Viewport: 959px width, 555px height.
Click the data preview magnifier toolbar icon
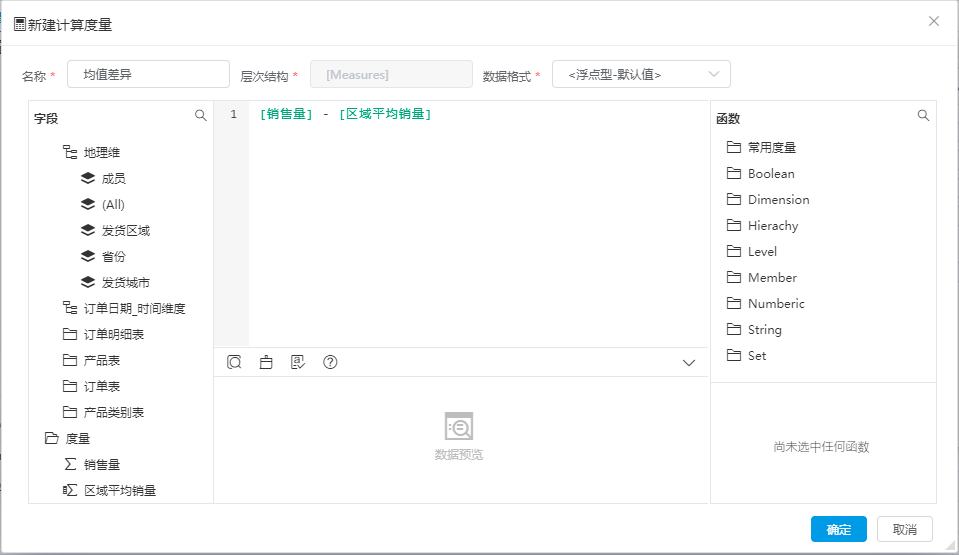234,362
